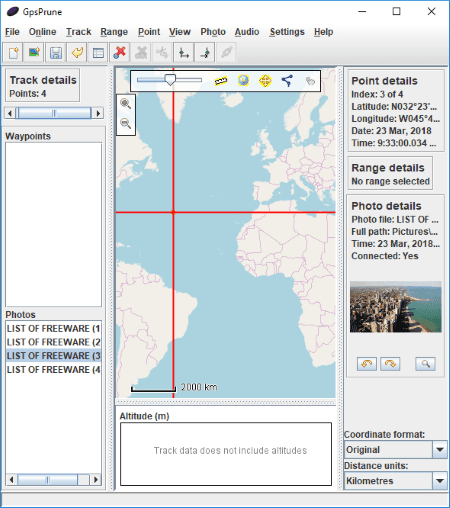This screenshot has height=508, width=450.
Task: Click the rotate photo left button
Action: pyautogui.click(x=367, y=364)
